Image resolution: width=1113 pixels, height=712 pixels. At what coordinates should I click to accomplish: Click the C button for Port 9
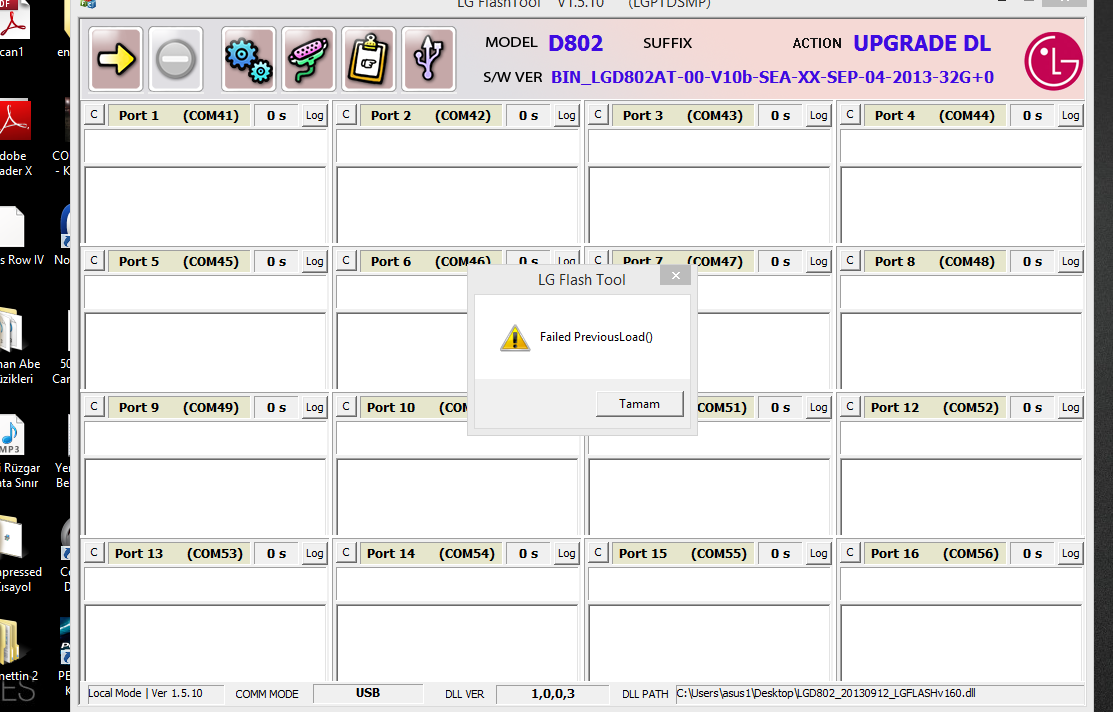tap(94, 407)
